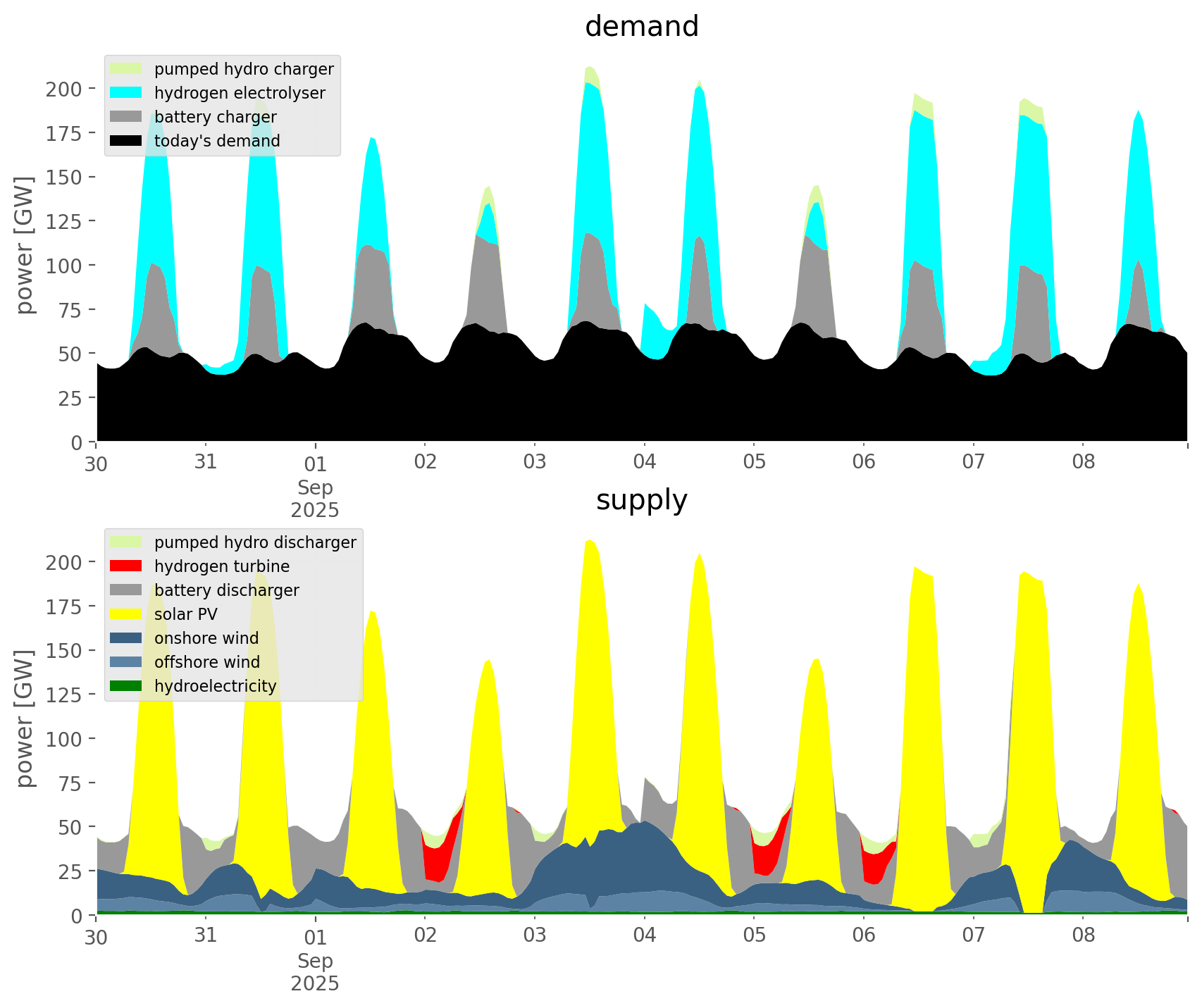
Task: Select the battery charger legend entry
Action: (215, 117)
